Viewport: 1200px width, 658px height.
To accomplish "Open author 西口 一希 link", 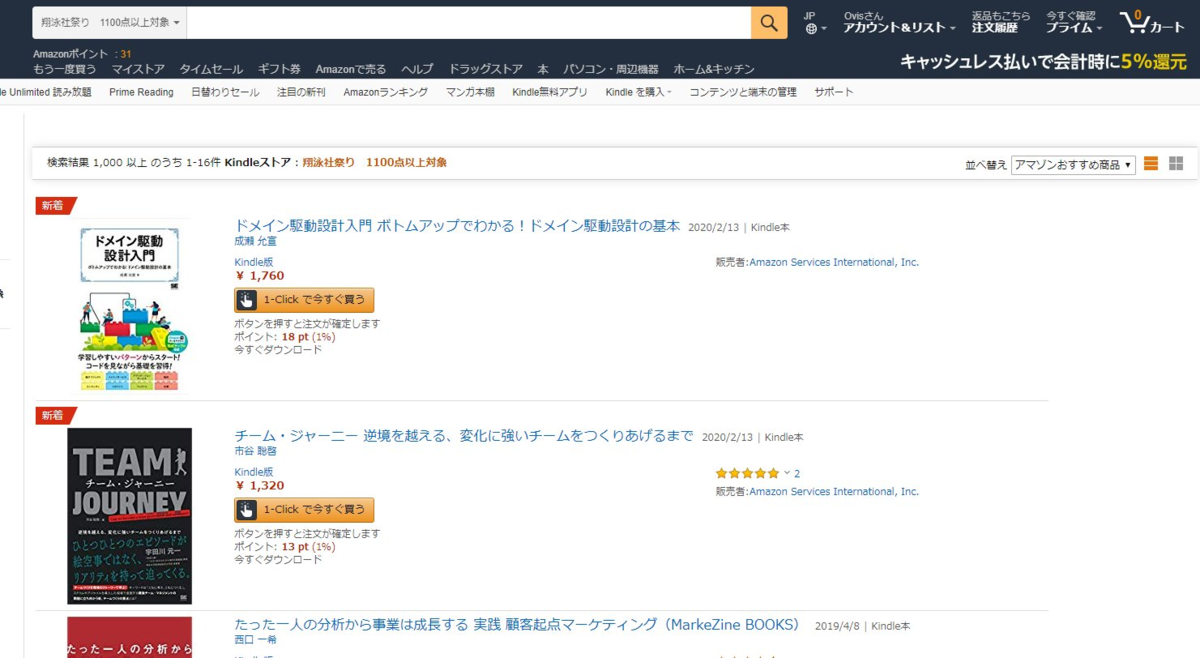I will pos(256,640).
